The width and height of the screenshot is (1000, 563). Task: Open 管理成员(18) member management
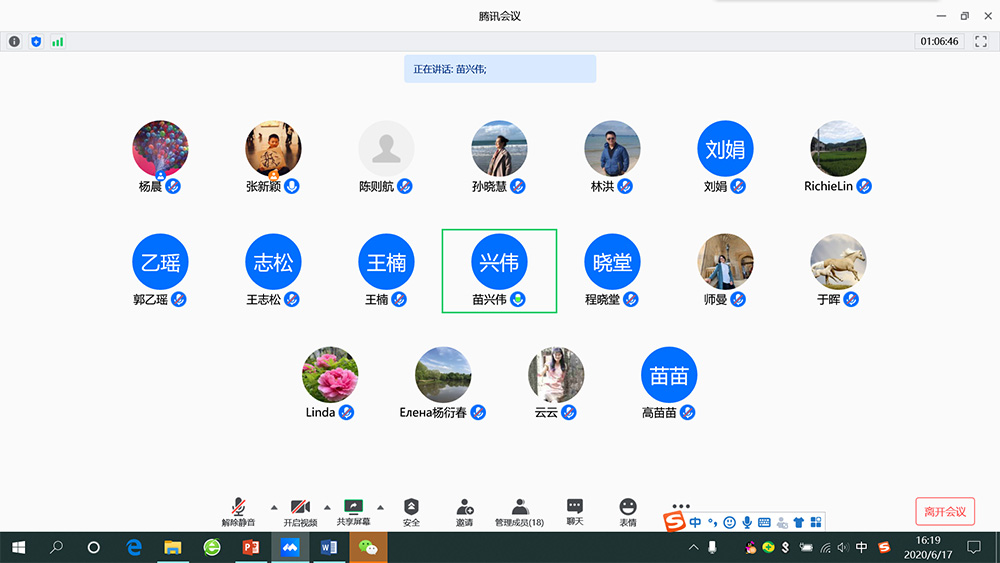click(519, 512)
